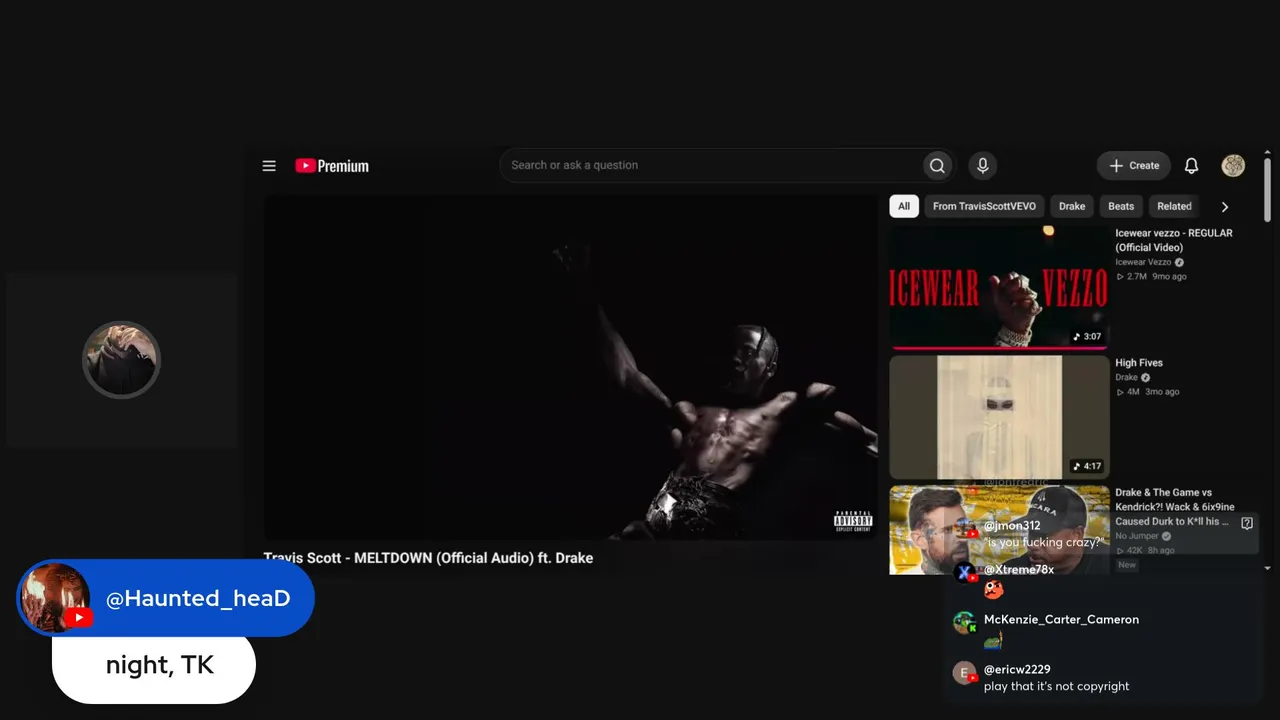Open the High Fives video thumbnail
The width and height of the screenshot is (1280, 720).
[x=999, y=417]
